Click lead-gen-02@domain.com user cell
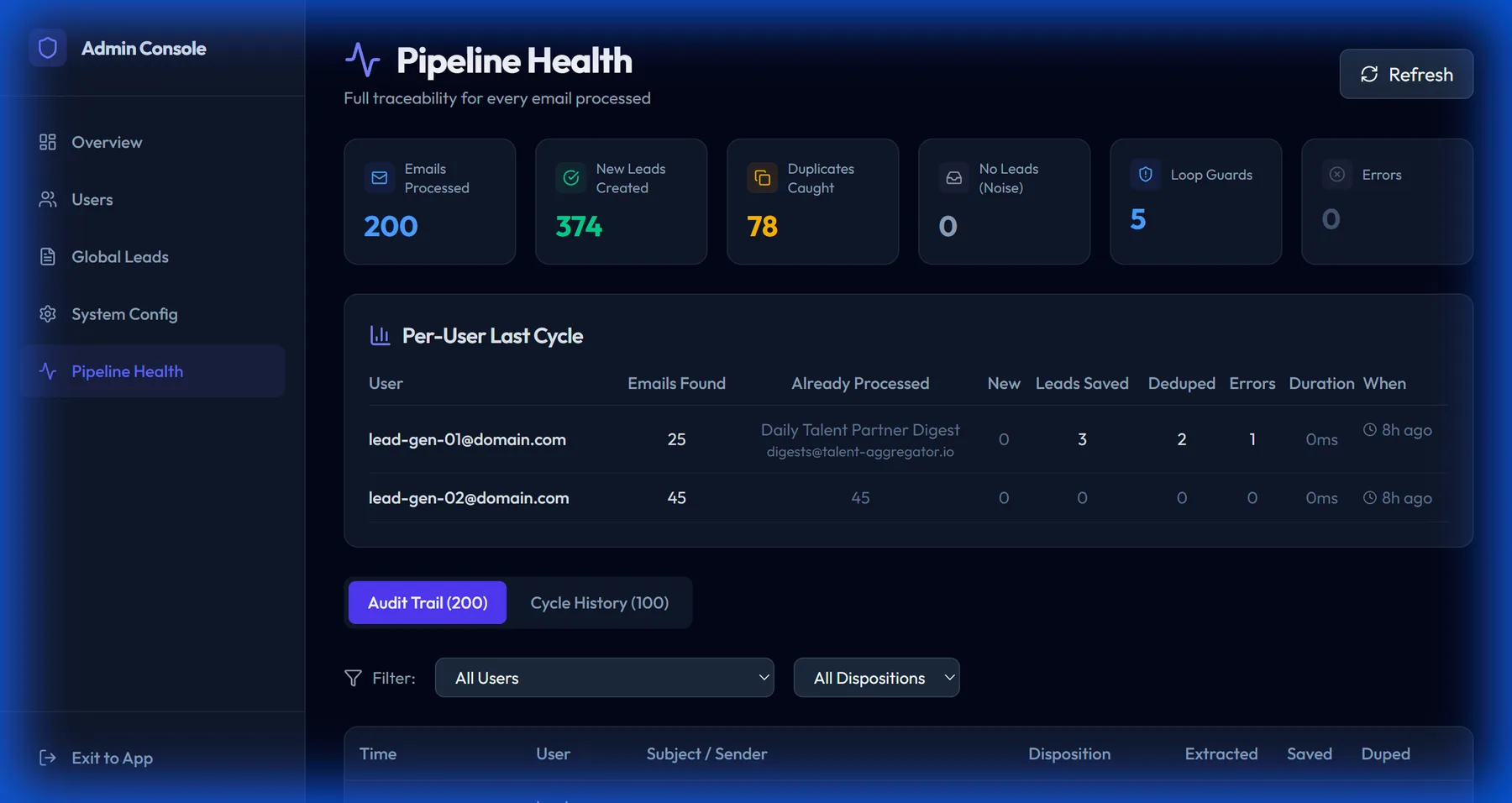Viewport: 1512px width, 803px height. tap(469, 497)
